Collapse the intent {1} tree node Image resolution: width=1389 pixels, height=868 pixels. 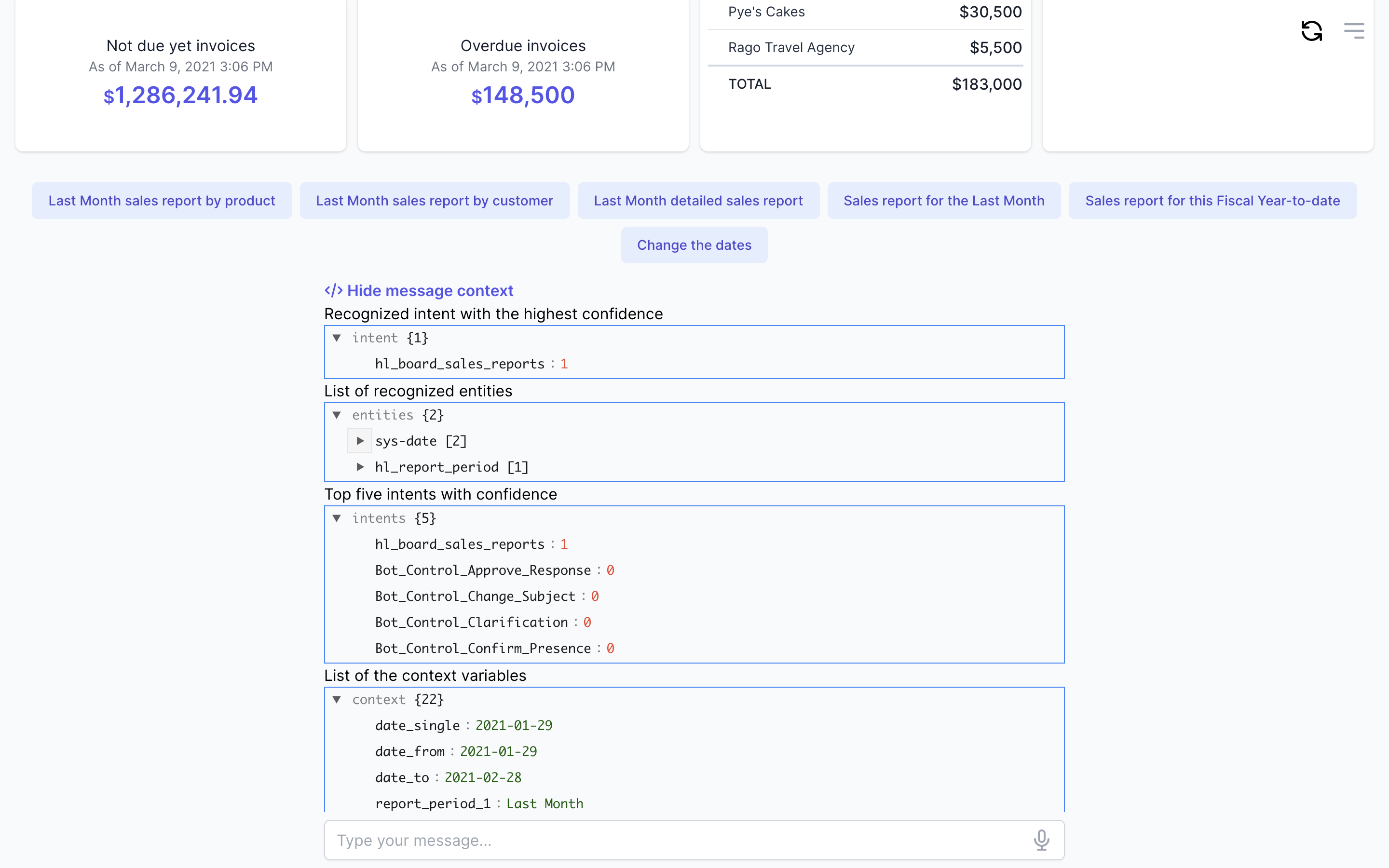pos(337,338)
